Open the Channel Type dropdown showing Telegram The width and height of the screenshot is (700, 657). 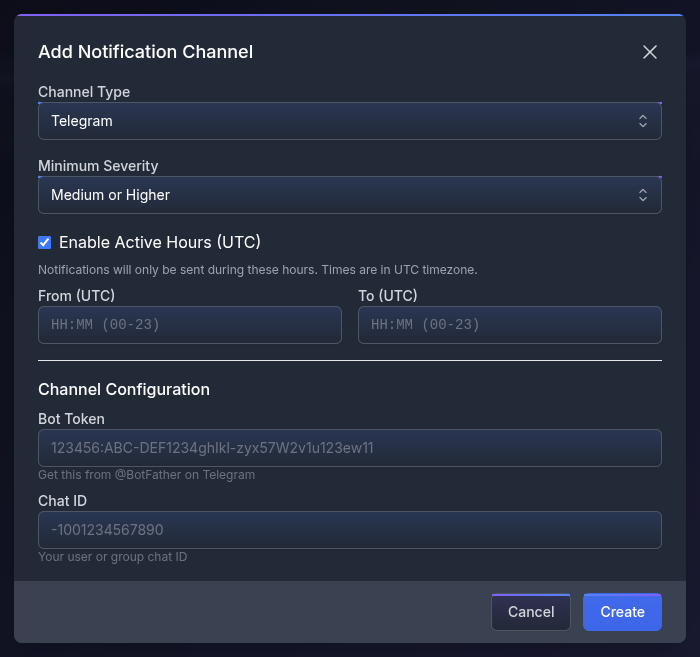click(x=340, y=121)
